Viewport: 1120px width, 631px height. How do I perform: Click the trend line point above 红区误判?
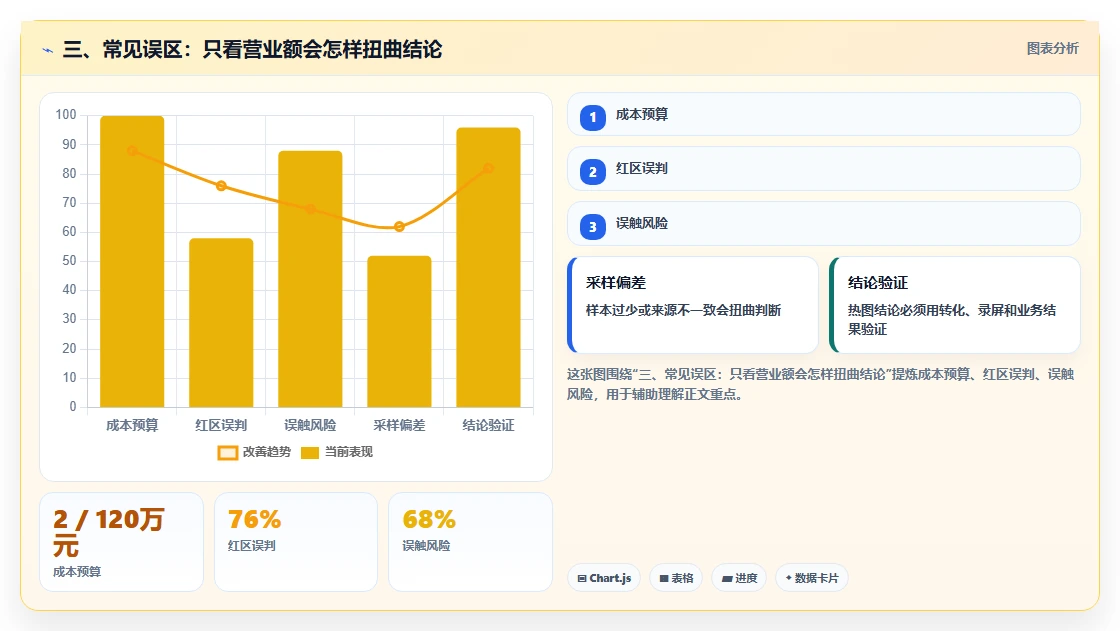click(221, 186)
